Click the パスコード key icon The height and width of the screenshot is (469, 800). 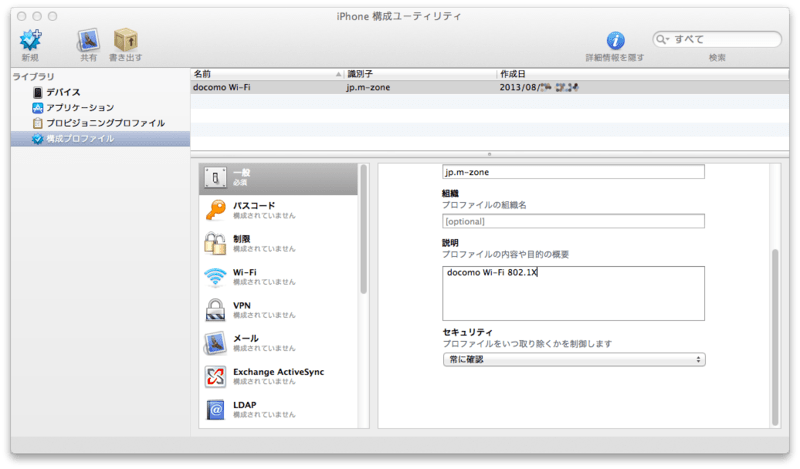point(215,210)
